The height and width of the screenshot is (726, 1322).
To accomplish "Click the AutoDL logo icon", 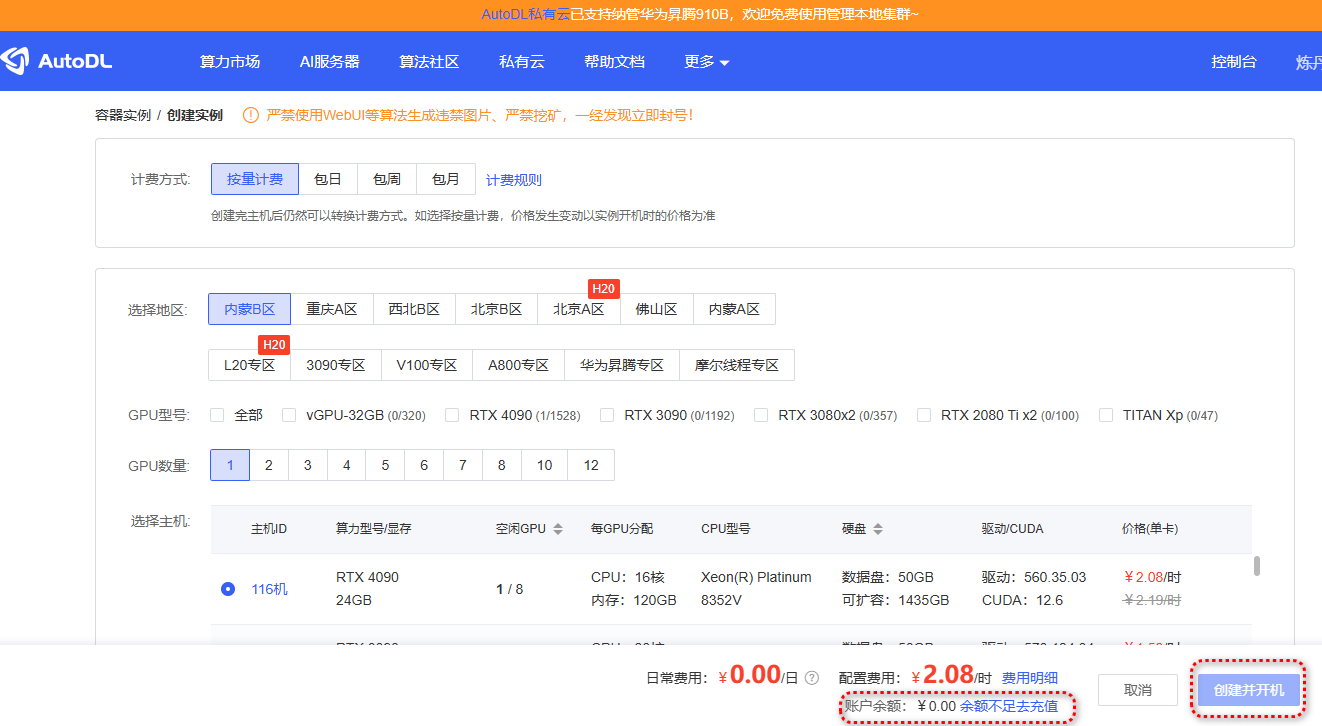I will pos(14,61).
